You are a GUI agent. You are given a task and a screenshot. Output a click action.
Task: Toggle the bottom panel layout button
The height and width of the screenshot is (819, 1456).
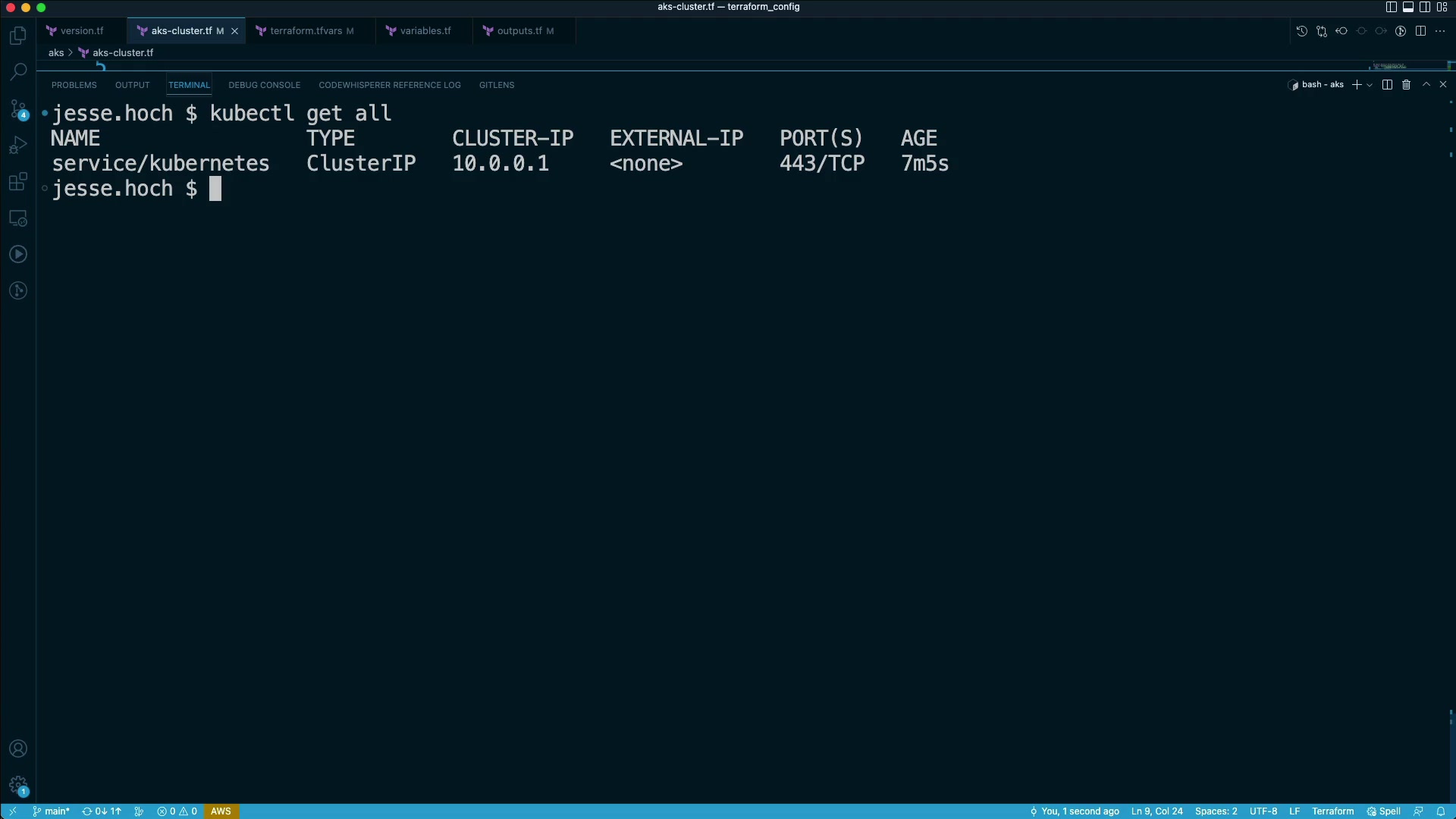pyautogui.click(x=1408, y=7)
